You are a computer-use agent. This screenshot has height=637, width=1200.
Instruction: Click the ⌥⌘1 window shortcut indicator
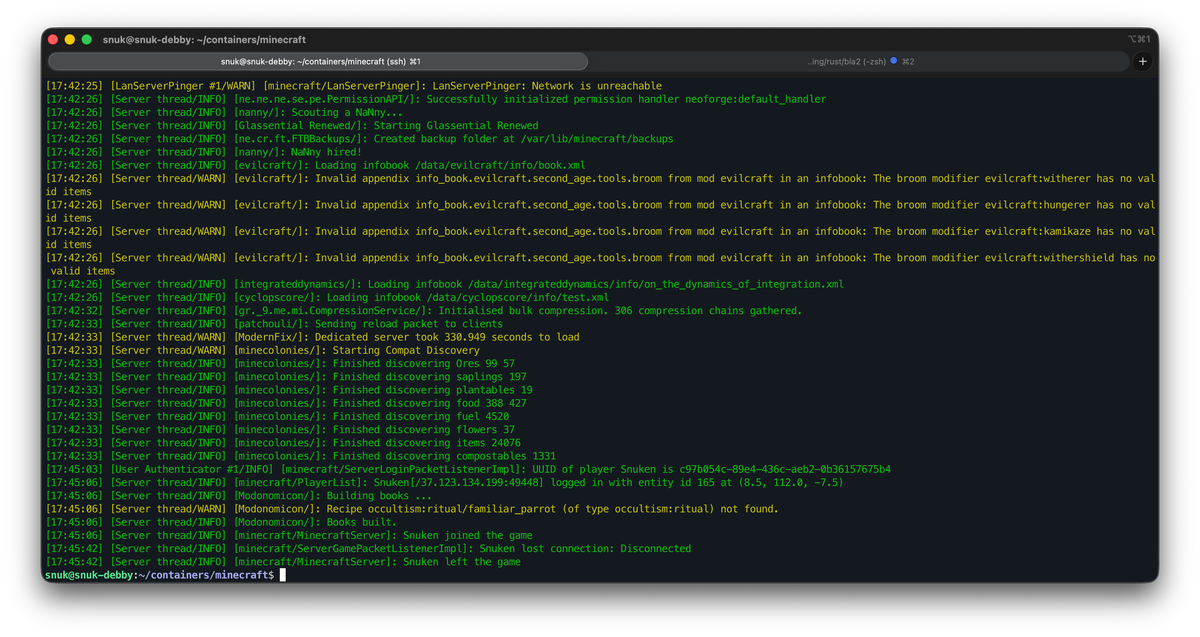click(1139, 39)
